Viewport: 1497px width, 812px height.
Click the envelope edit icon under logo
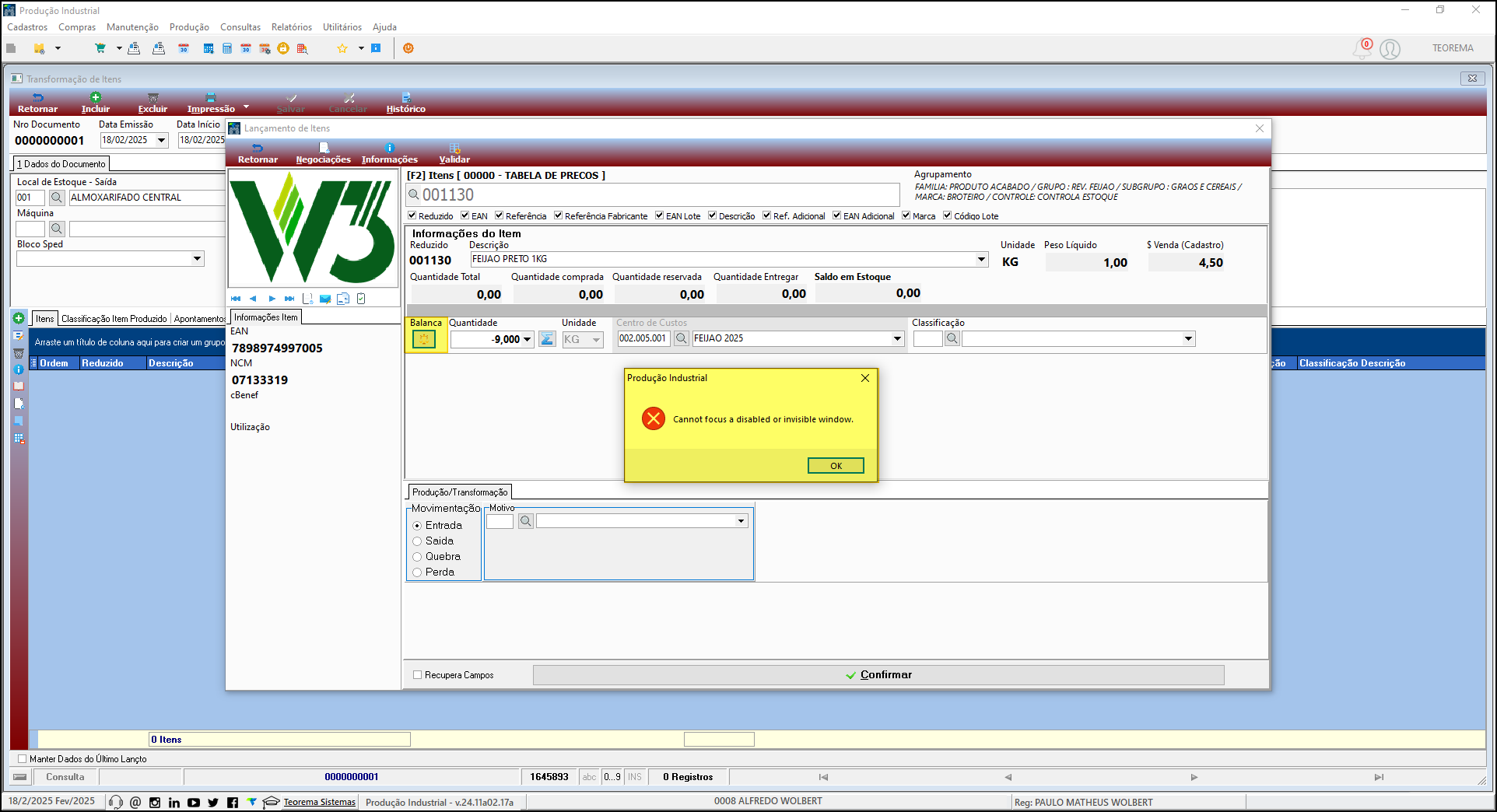(325, 299)
